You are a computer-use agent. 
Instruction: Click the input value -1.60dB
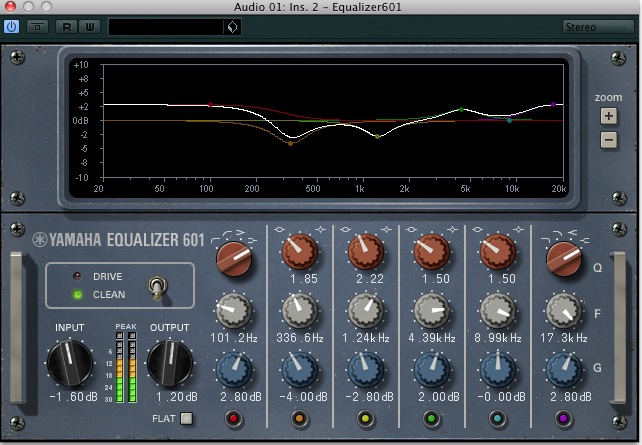coord(73,397)
